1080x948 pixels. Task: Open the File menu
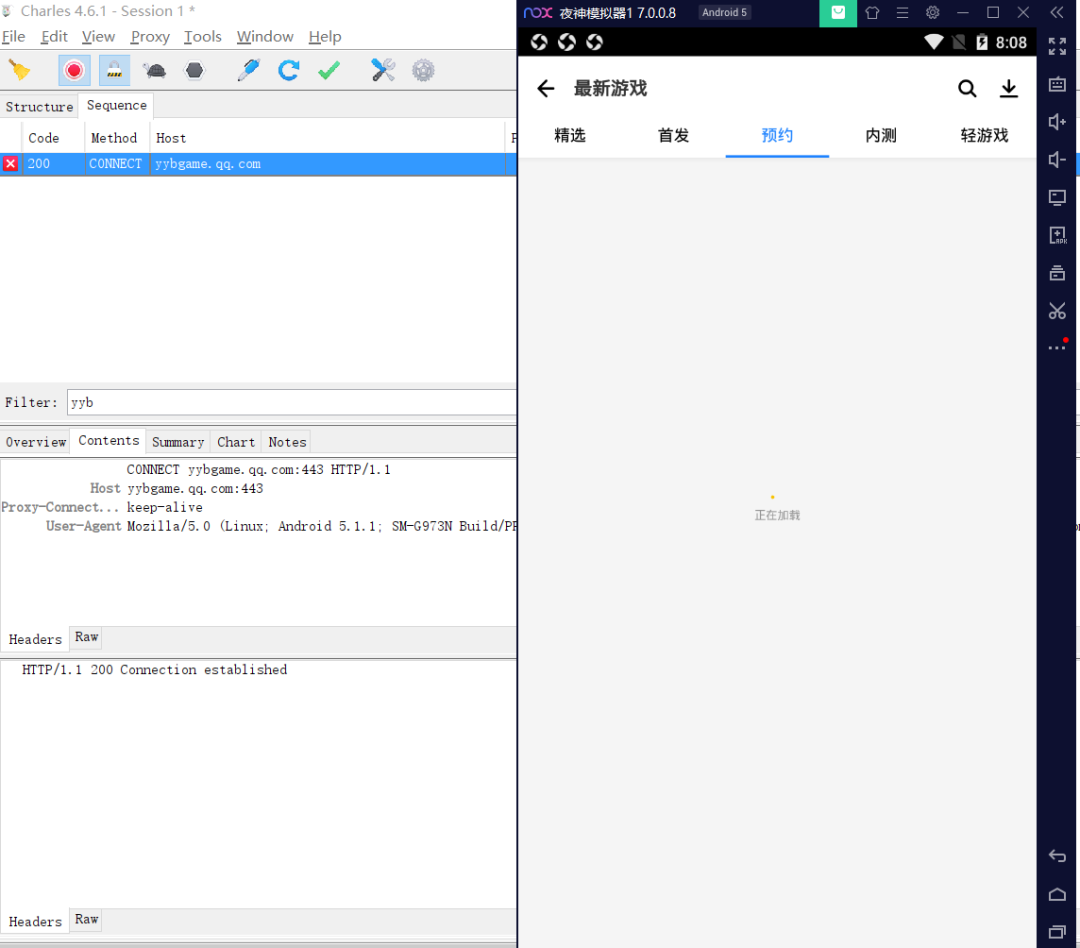pyautogui.click(x=14, y=37)
